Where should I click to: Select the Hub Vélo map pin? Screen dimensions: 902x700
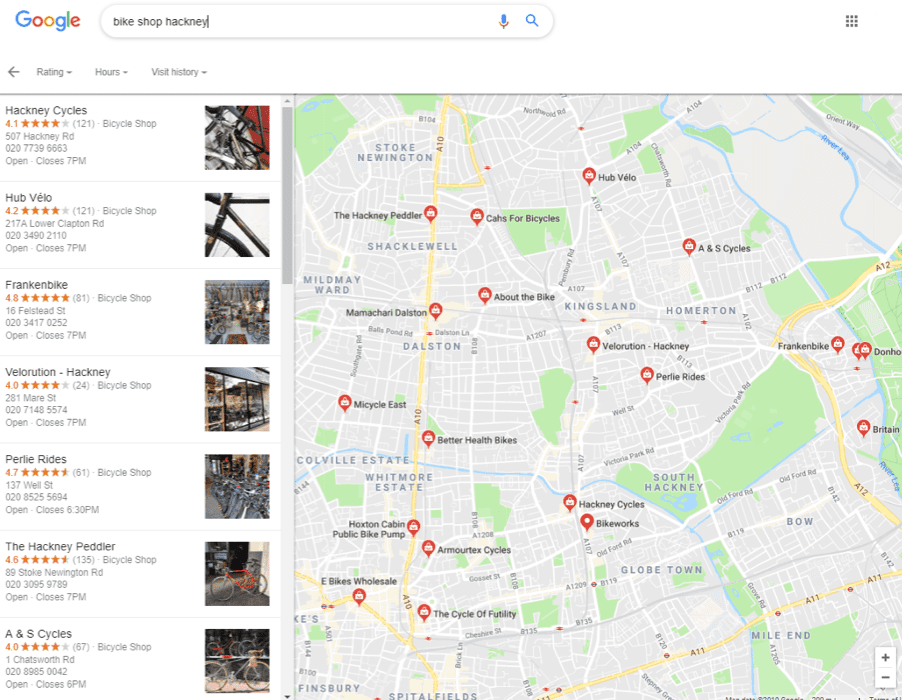[x=588, y=175]
